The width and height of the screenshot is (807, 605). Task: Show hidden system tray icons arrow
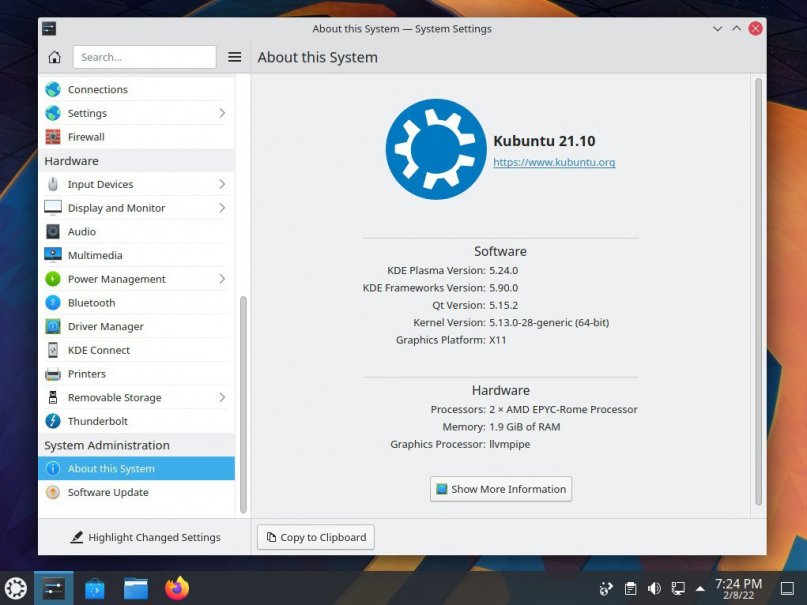click(x=700, y=588)
